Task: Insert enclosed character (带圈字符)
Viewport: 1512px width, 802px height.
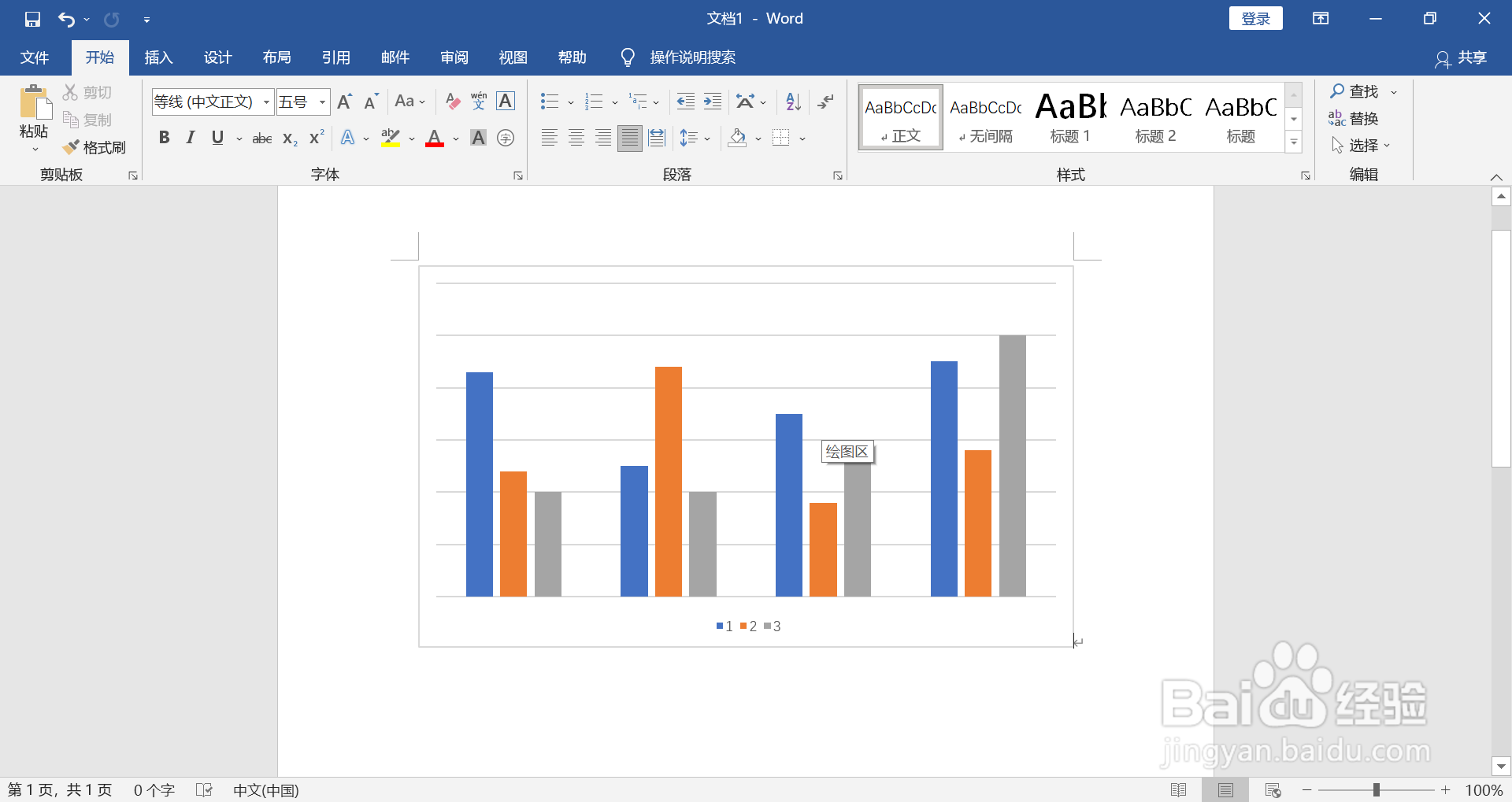Action: pos(506,139)
